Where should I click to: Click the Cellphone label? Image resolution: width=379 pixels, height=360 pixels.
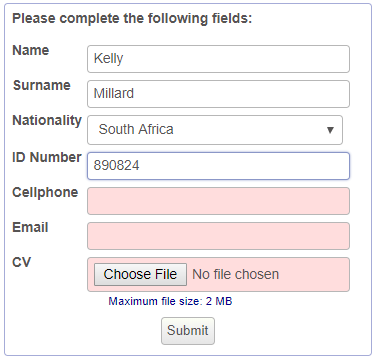pos(45,193)
